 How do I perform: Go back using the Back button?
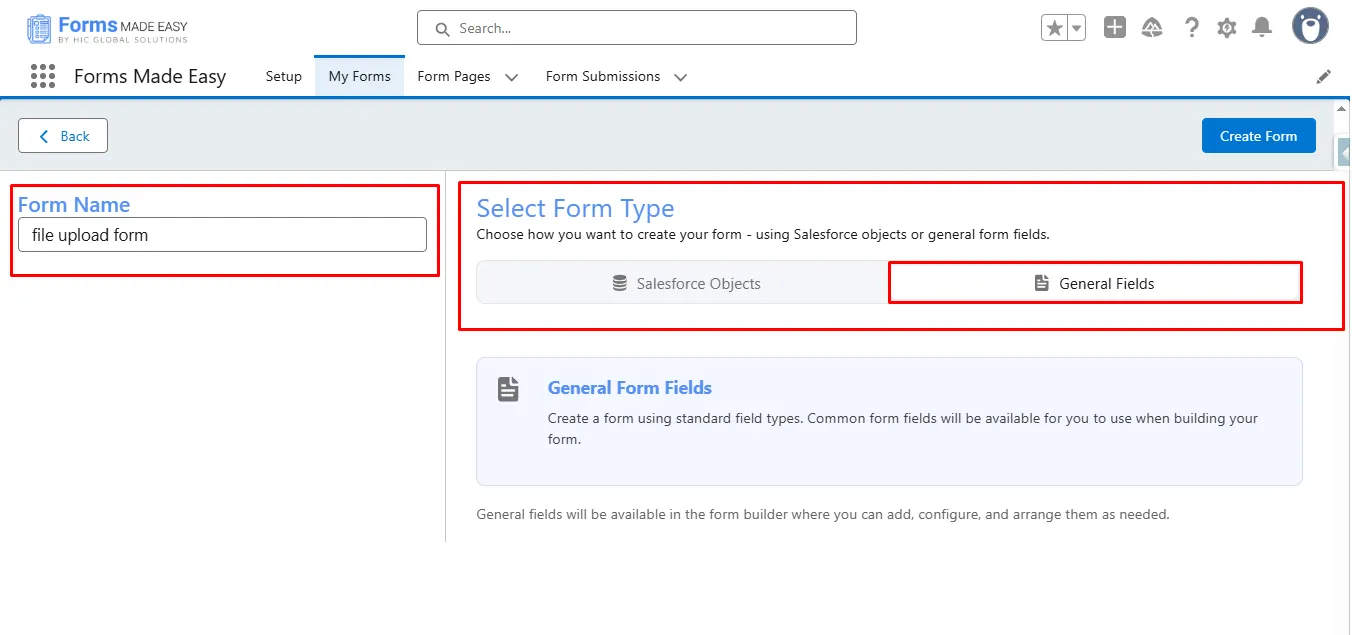point(63,136)
